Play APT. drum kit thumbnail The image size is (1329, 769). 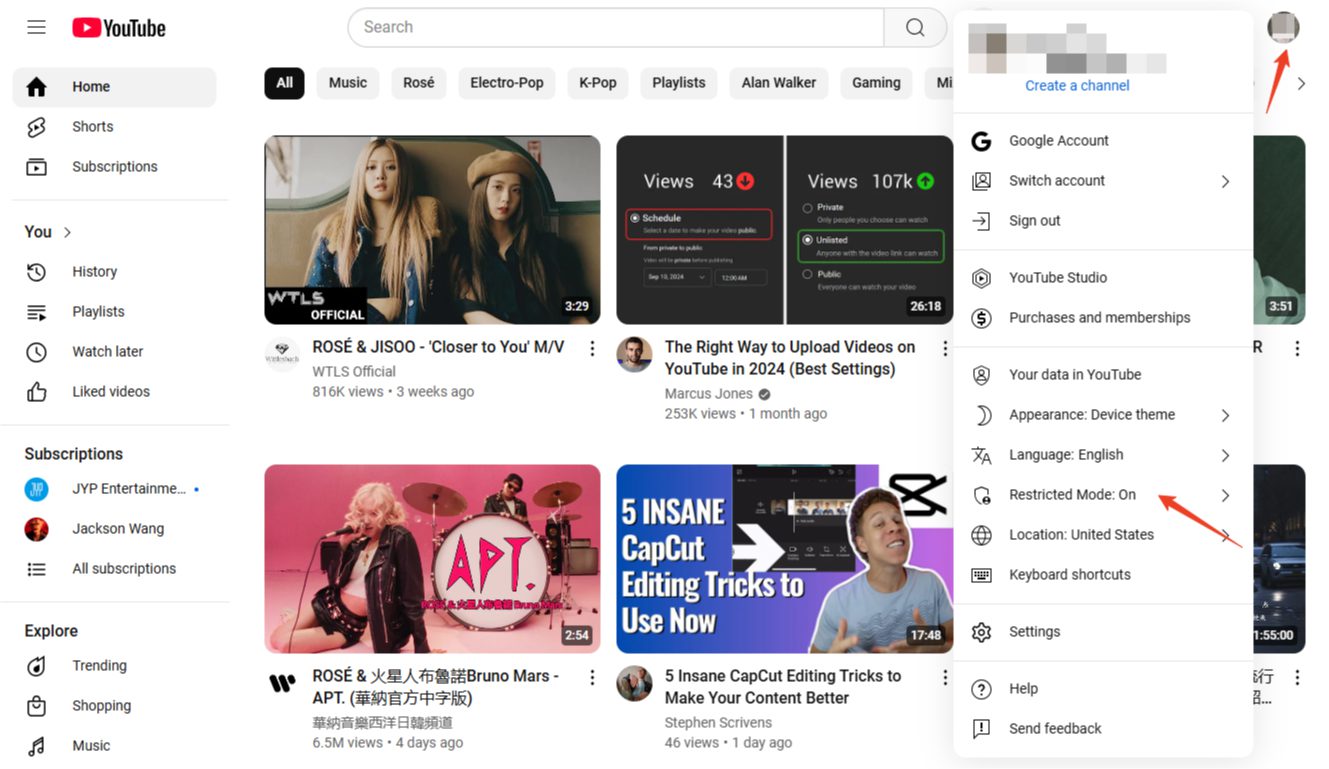click(432, 559)
